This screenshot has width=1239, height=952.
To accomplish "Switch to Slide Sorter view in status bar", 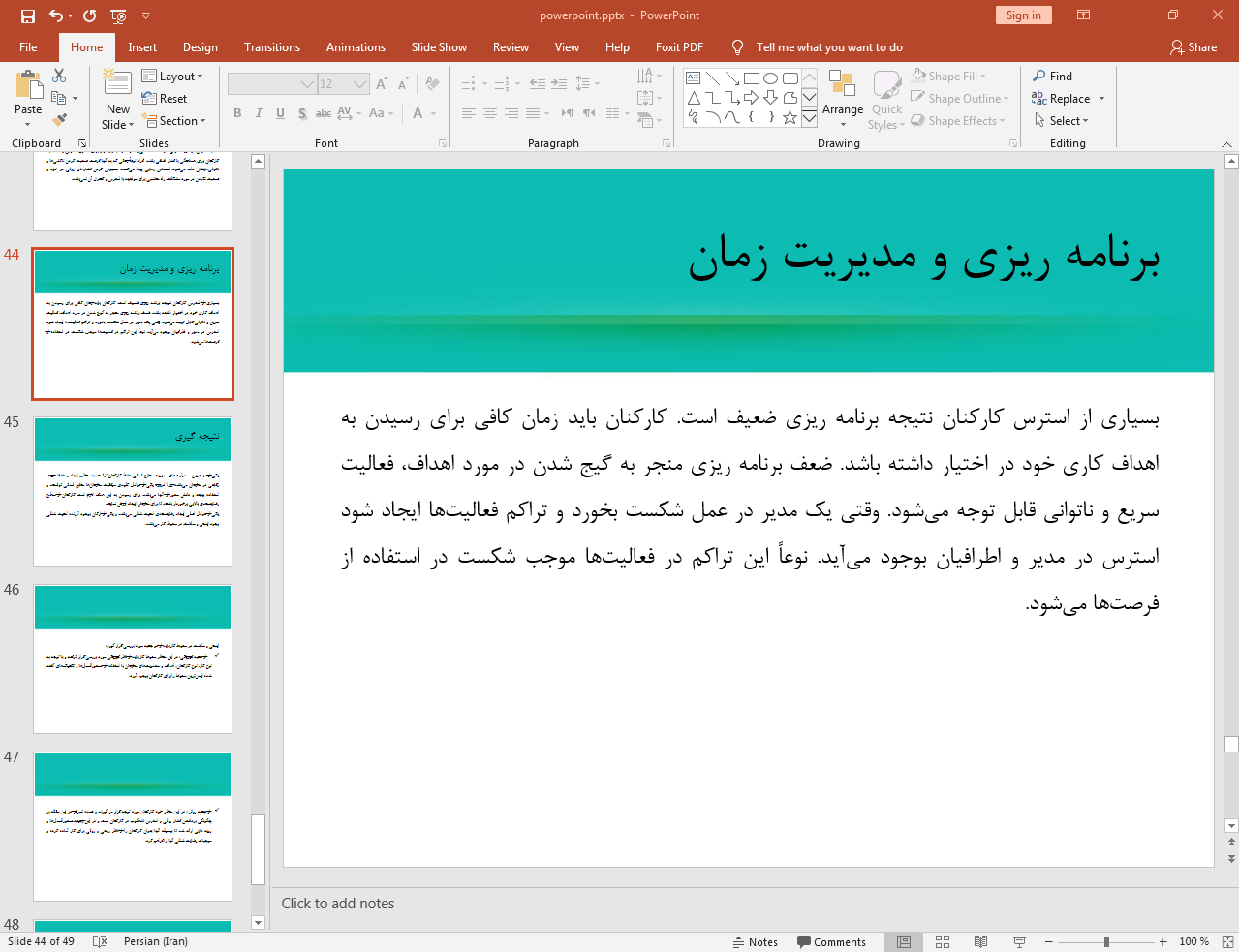I will (943, 941).
